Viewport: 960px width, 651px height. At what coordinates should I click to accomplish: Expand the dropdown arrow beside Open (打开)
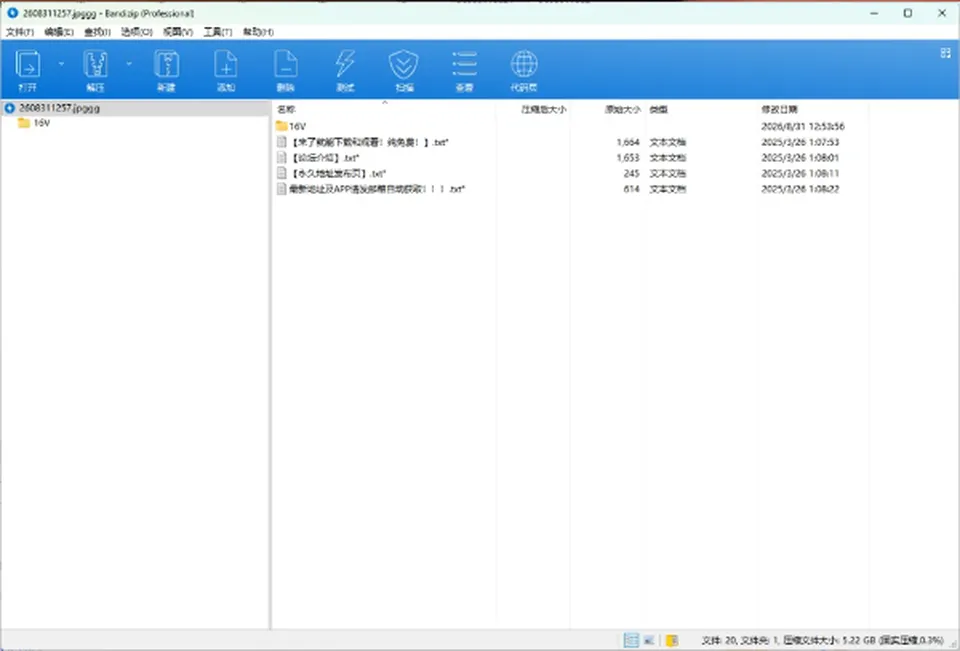pos(61,63)
